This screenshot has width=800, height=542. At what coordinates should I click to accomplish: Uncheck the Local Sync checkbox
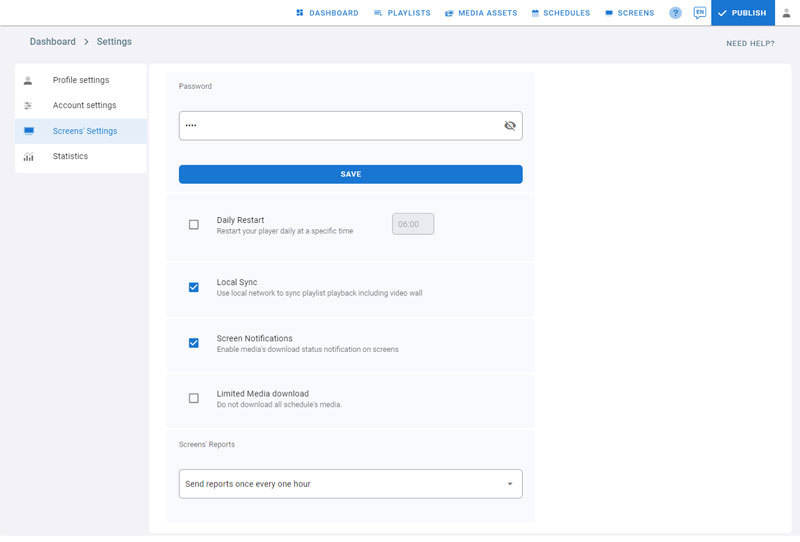tap(194, 287)
